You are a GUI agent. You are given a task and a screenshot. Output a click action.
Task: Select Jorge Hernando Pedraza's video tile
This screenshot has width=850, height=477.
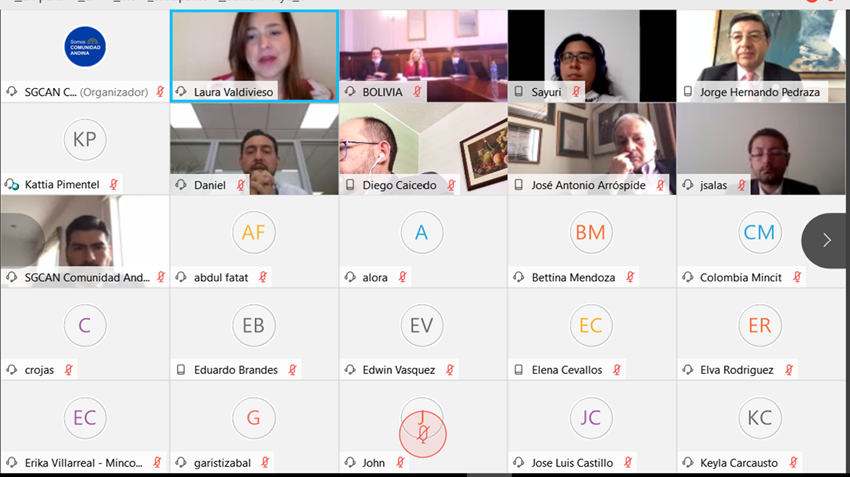coord(761,56)
